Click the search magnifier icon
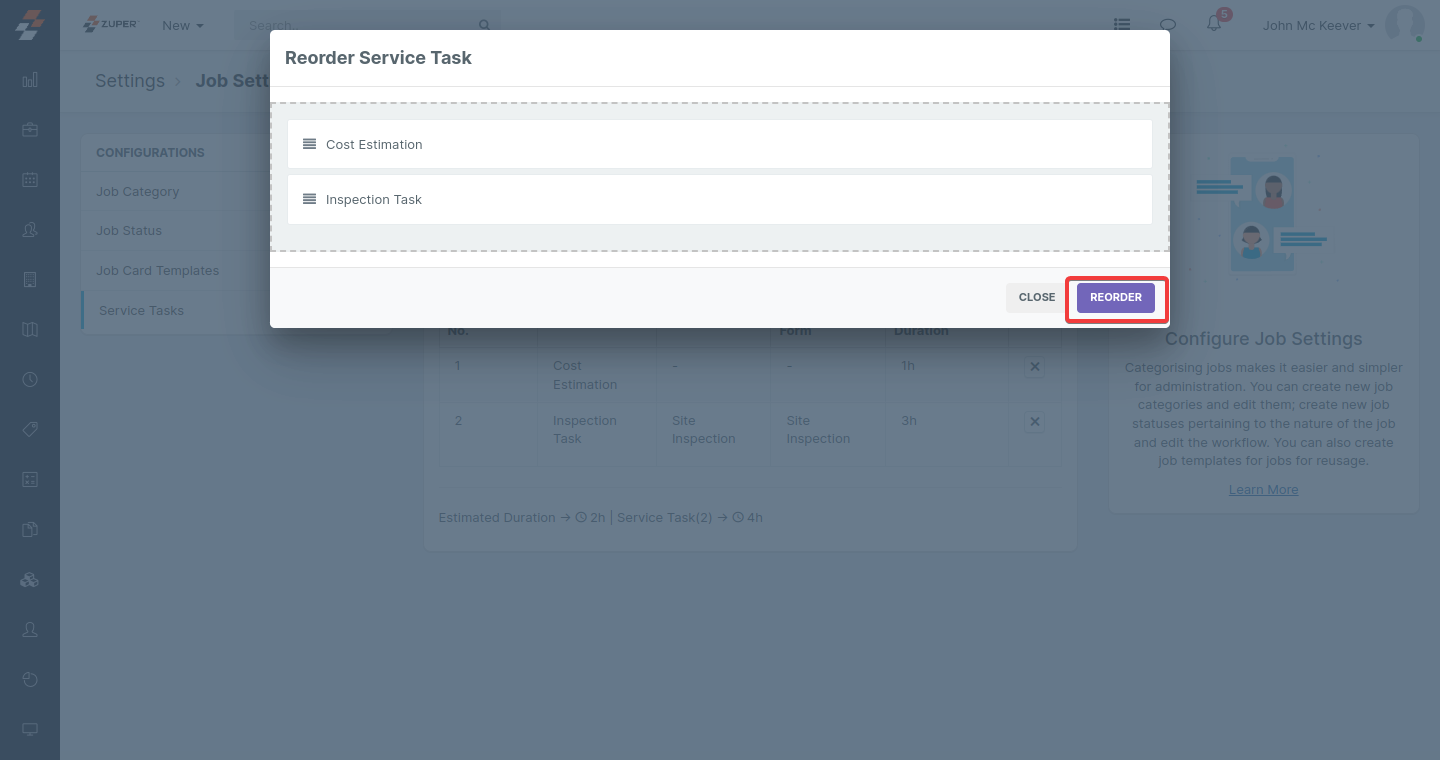This screenshot has width=1440, height=760. pyautogui.click(x=484, y=25)
